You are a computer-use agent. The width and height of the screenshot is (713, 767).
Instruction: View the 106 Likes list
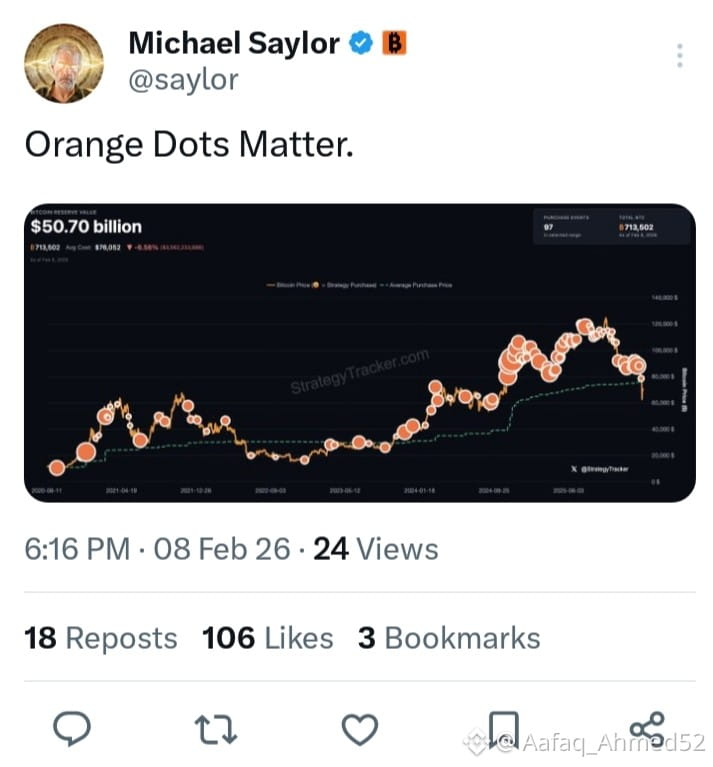[267, 638]
